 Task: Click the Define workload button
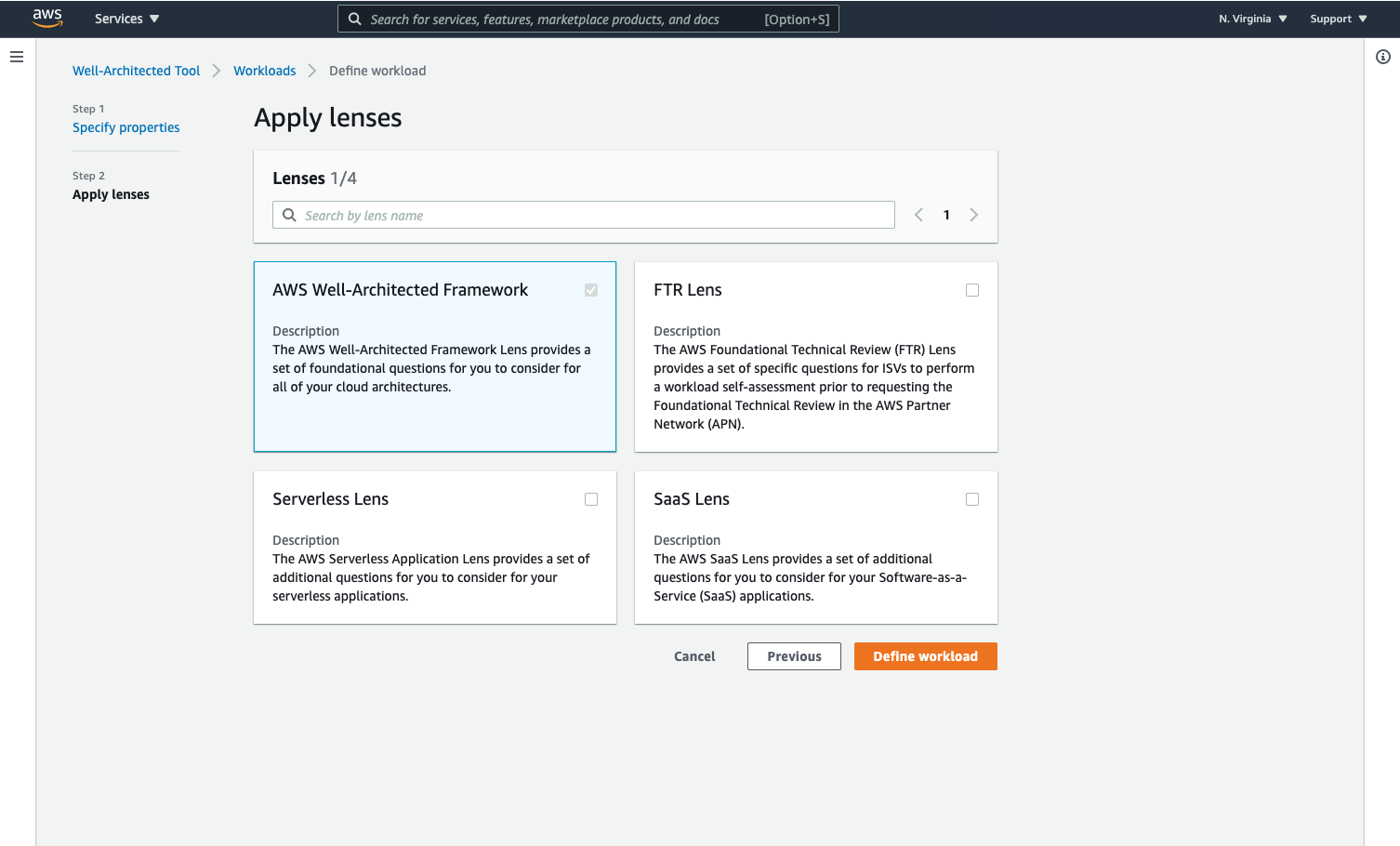tap(926, 656)
